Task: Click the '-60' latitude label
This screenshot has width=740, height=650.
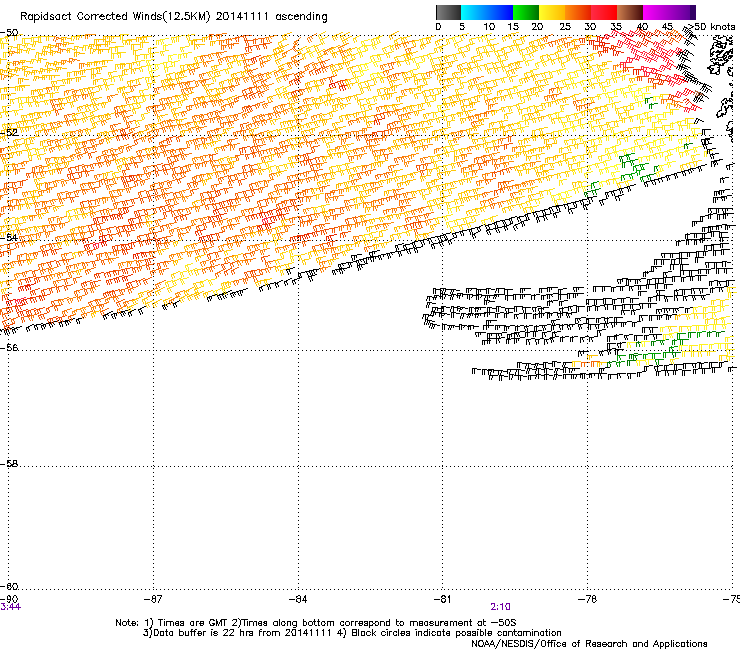Action: click(x=9, y=586)
